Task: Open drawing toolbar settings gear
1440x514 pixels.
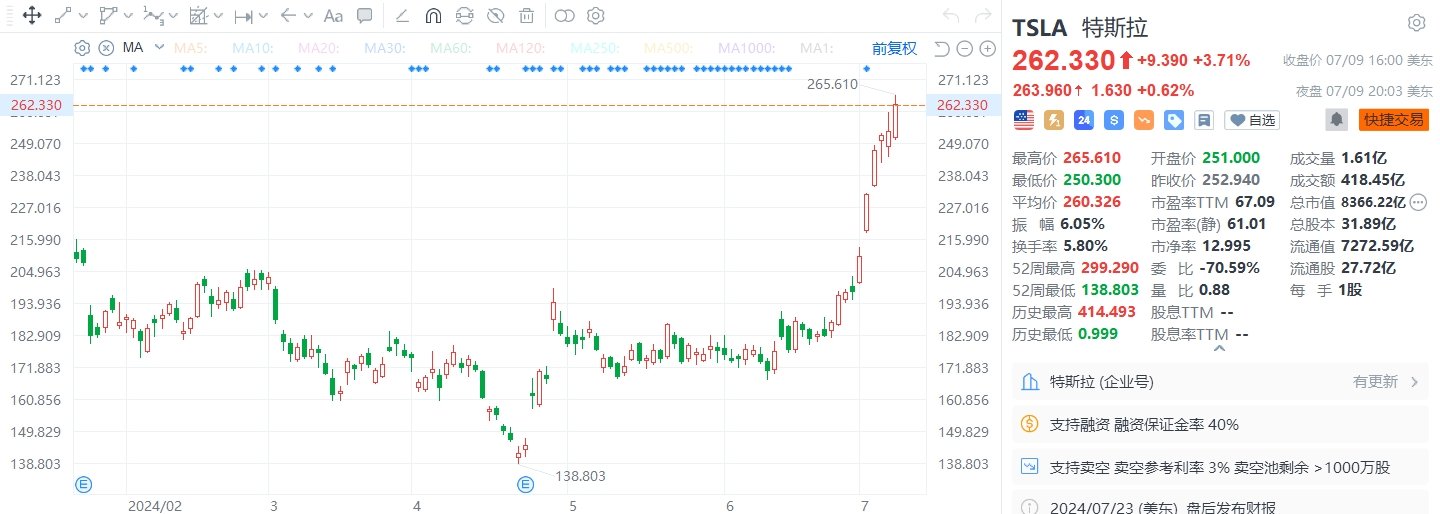Action: click(596, 15)
